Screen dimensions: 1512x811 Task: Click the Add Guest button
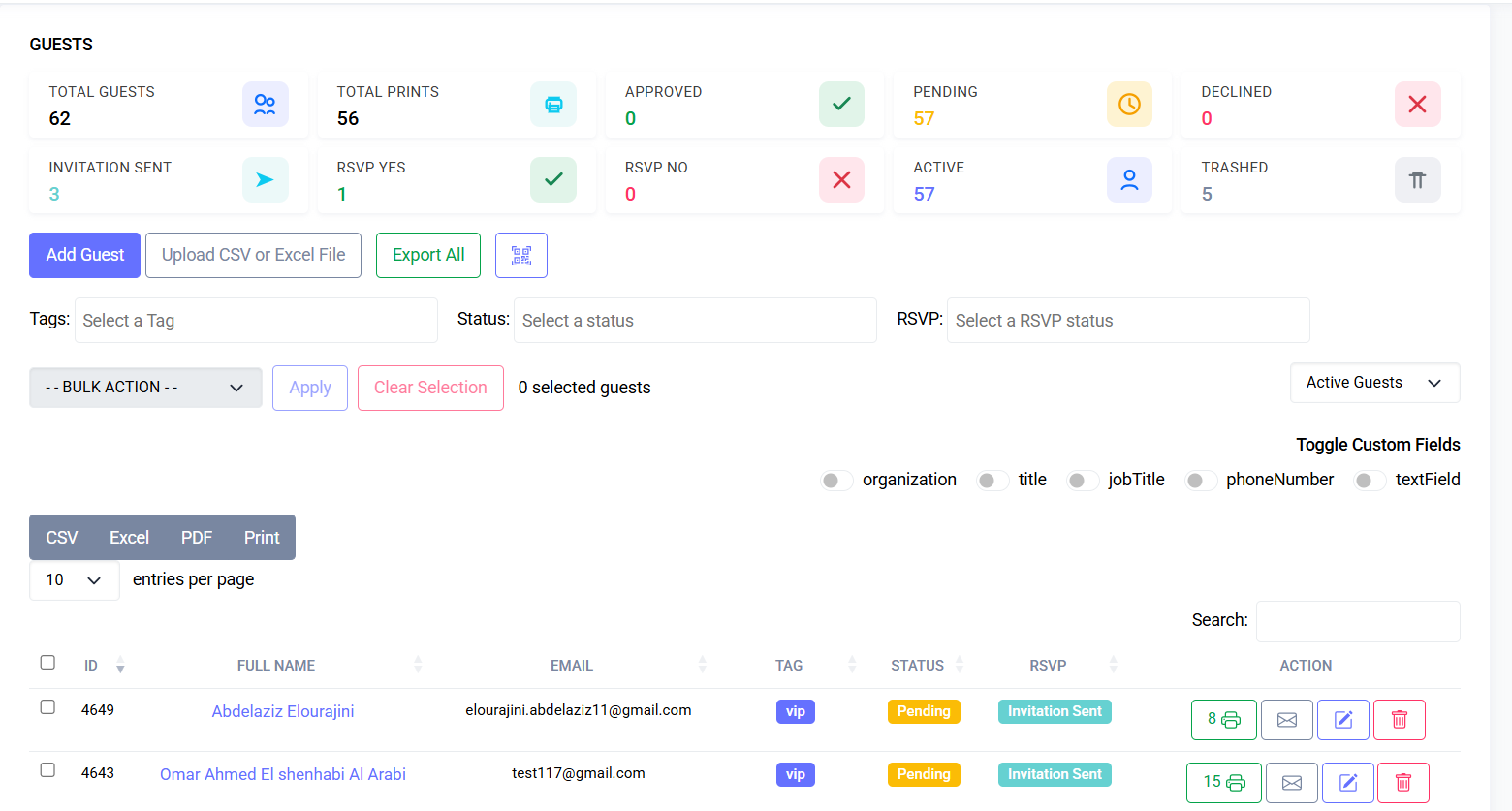click(x=84, y=255)
